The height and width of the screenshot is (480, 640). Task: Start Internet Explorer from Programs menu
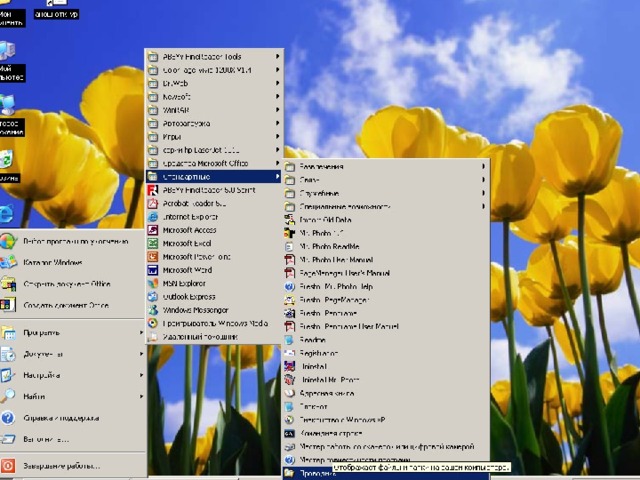pos(213,217)
